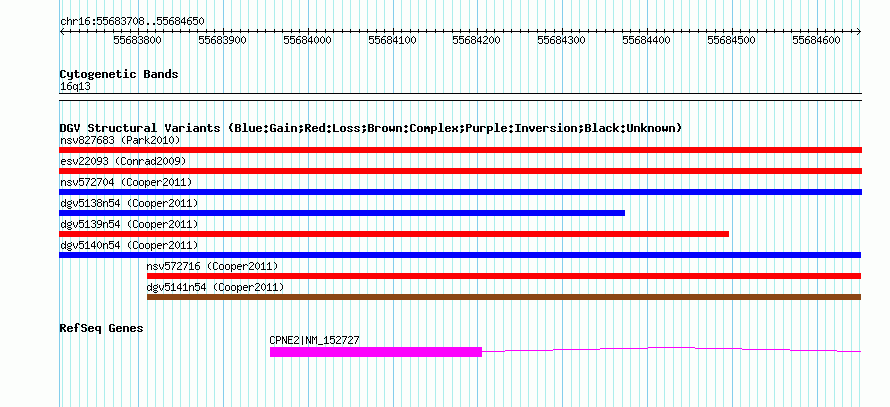This screenshot has width=890, height=407.
Task: Click ruler position 55684300
Action: [561, 40]
